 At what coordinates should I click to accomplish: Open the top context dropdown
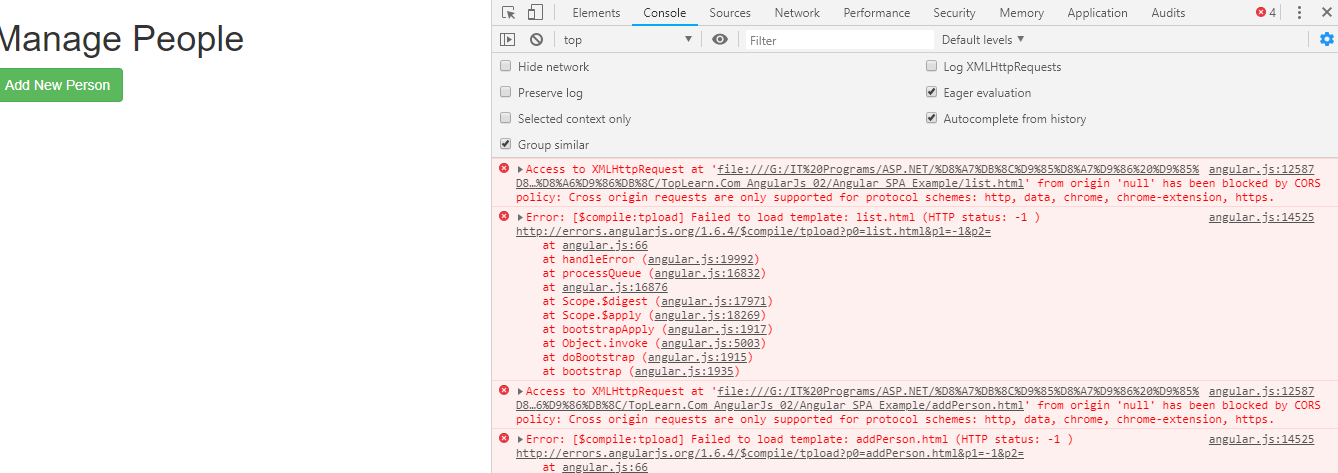coord(627,40)
